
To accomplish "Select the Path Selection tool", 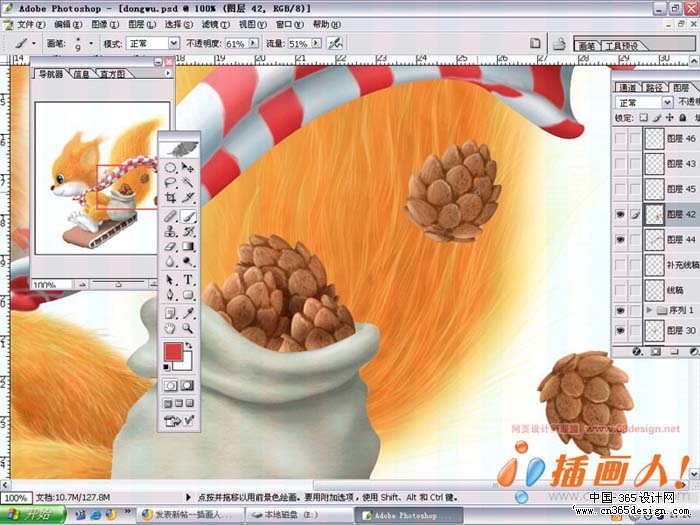I will (x=170, y=280).
